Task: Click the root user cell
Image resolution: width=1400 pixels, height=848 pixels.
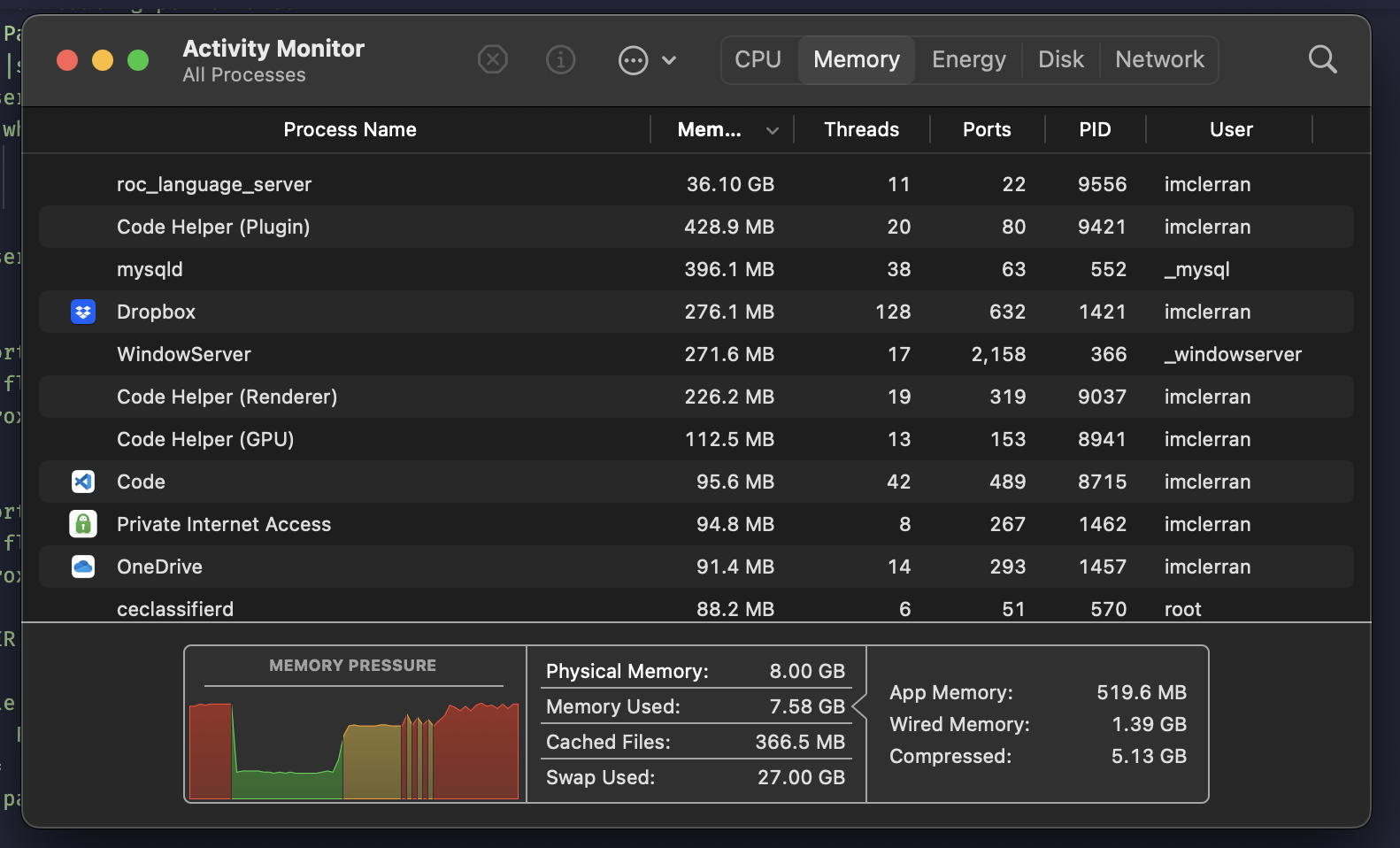Action: pyautogui.click(x=1182, y=609)
